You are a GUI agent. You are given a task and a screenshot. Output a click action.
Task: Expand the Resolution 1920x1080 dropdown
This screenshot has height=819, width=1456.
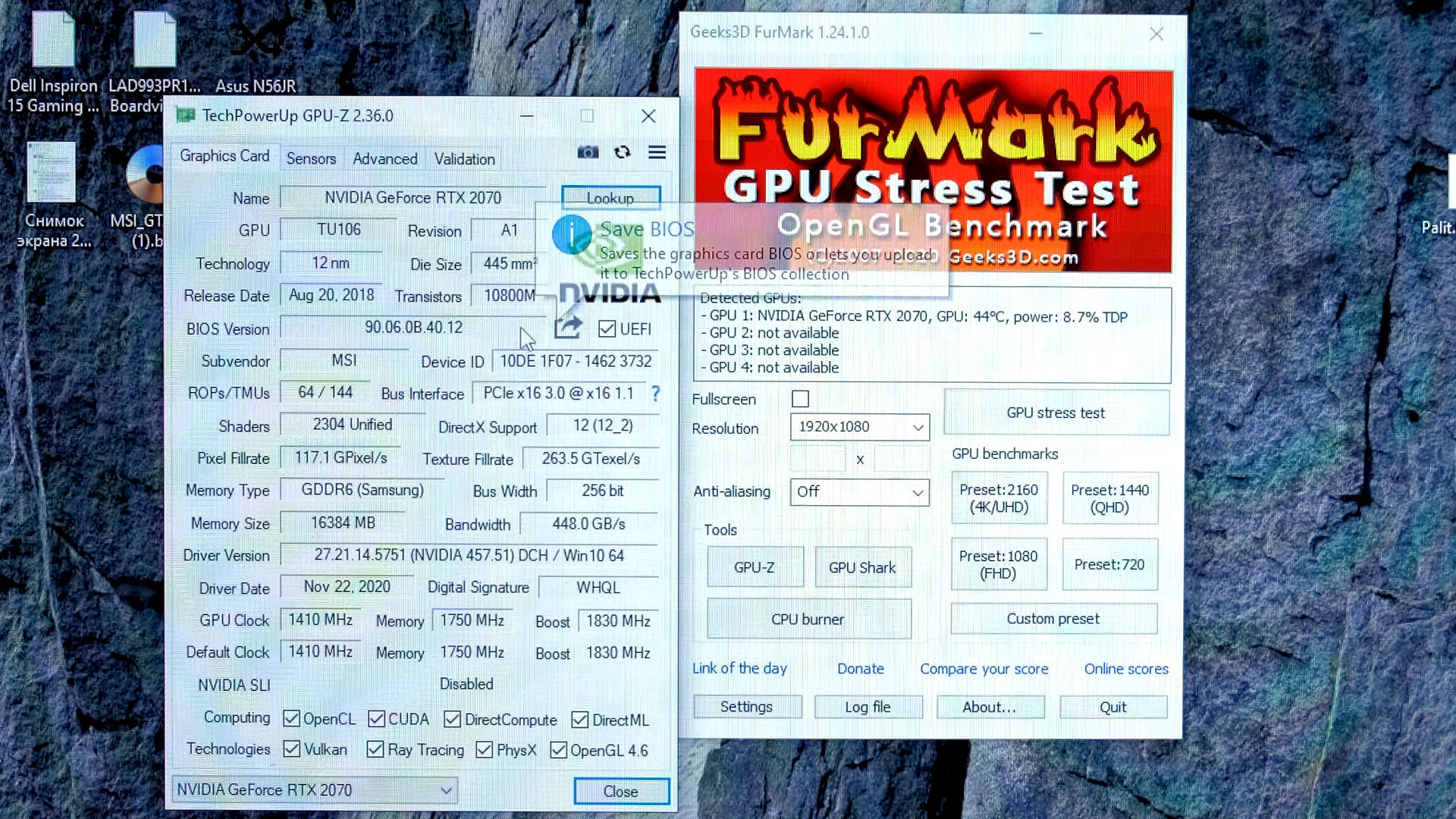pos(859,427)
